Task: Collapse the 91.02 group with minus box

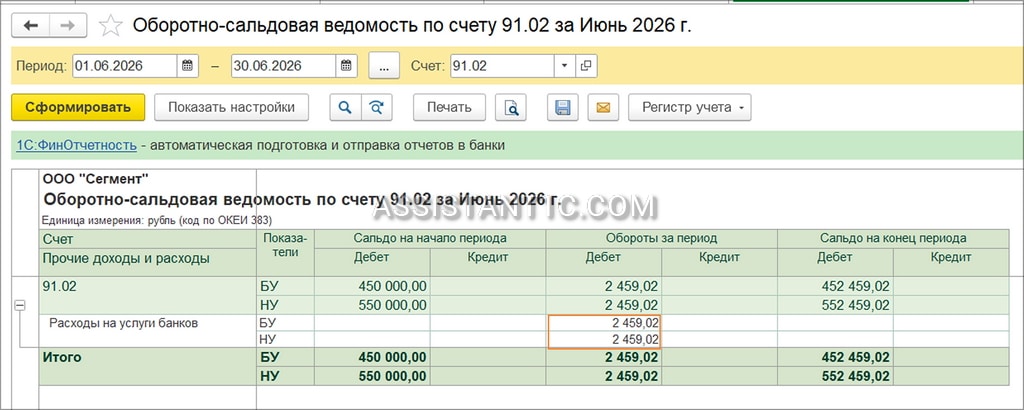Action: tap(20, 305)
